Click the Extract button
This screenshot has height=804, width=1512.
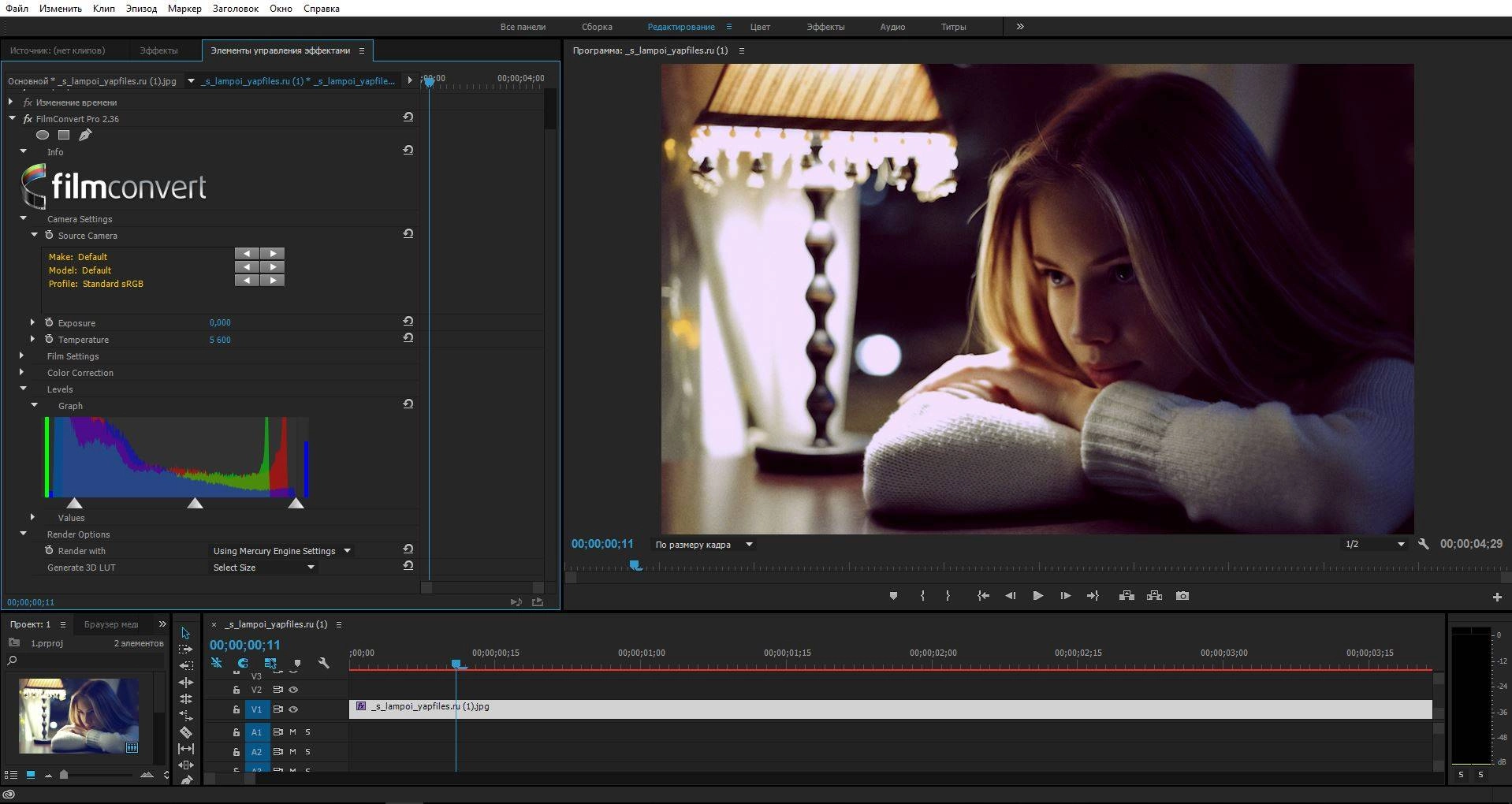[1154, 596]
